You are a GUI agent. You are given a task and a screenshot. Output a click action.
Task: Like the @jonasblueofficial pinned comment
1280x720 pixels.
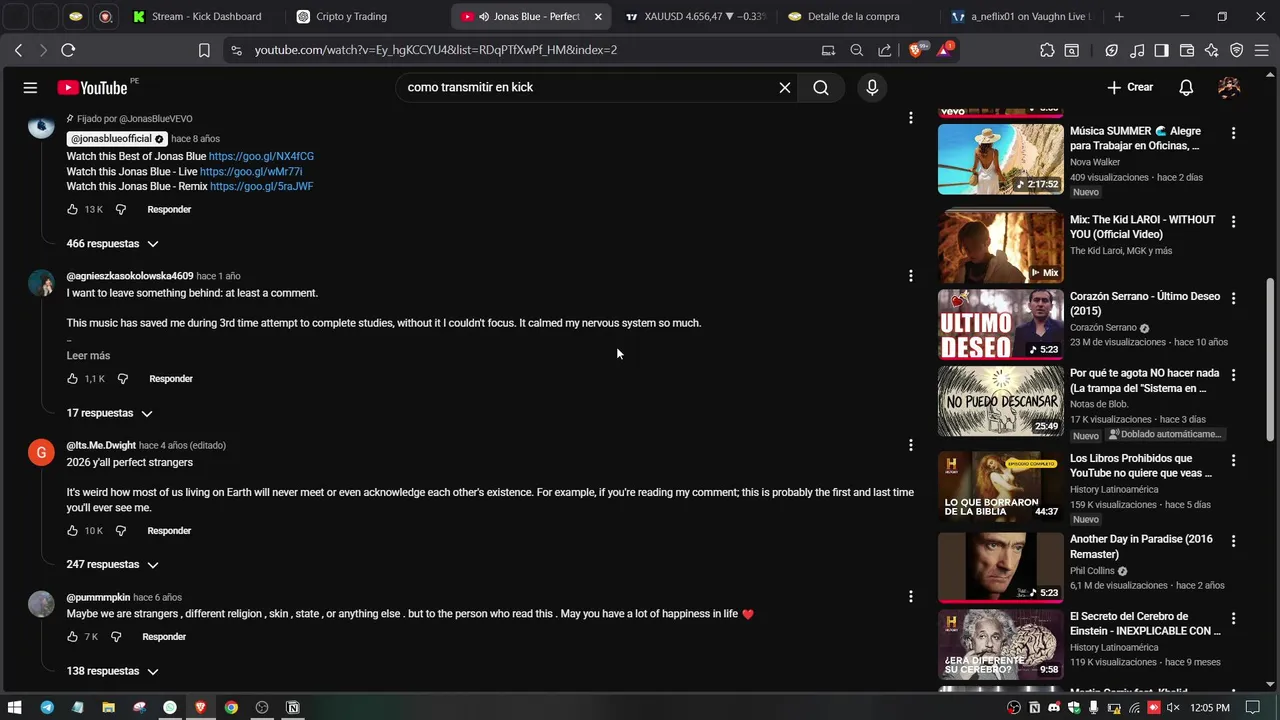pos(72,209)
